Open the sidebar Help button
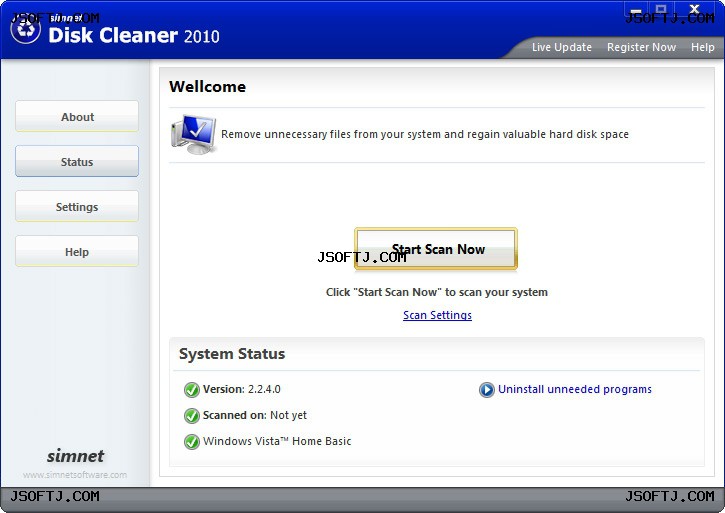The height and width of the screenshot is (513, 725). pos(77,251)
